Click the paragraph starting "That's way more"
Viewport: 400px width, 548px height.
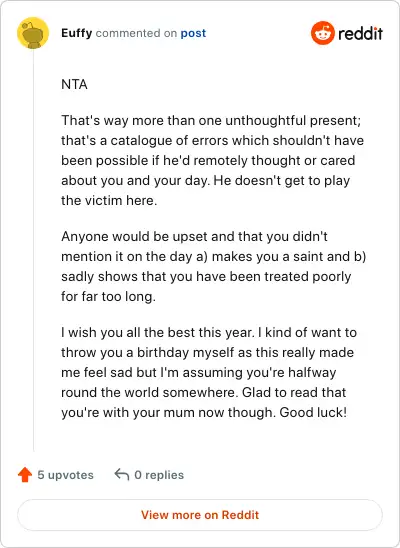212,160
